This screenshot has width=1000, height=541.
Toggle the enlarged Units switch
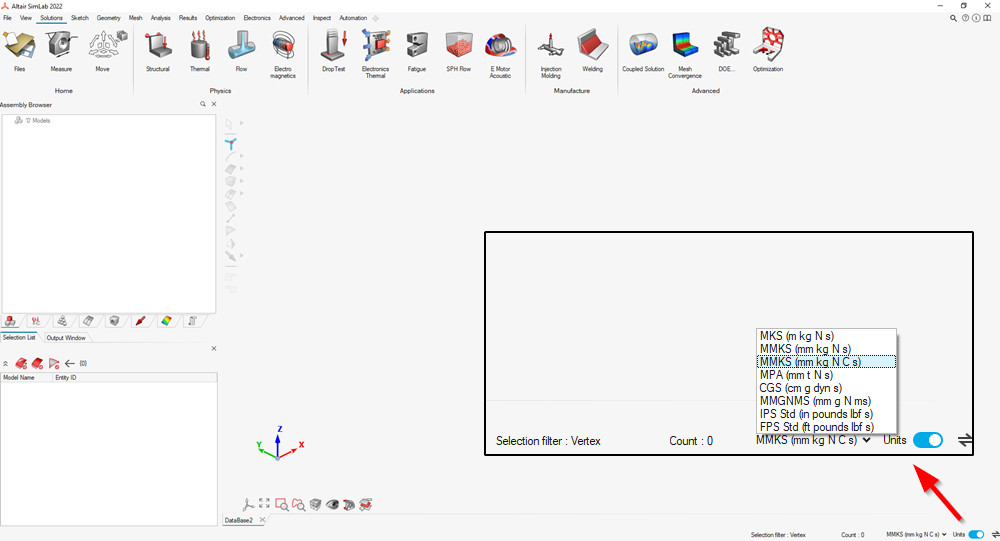pos(928,440)
